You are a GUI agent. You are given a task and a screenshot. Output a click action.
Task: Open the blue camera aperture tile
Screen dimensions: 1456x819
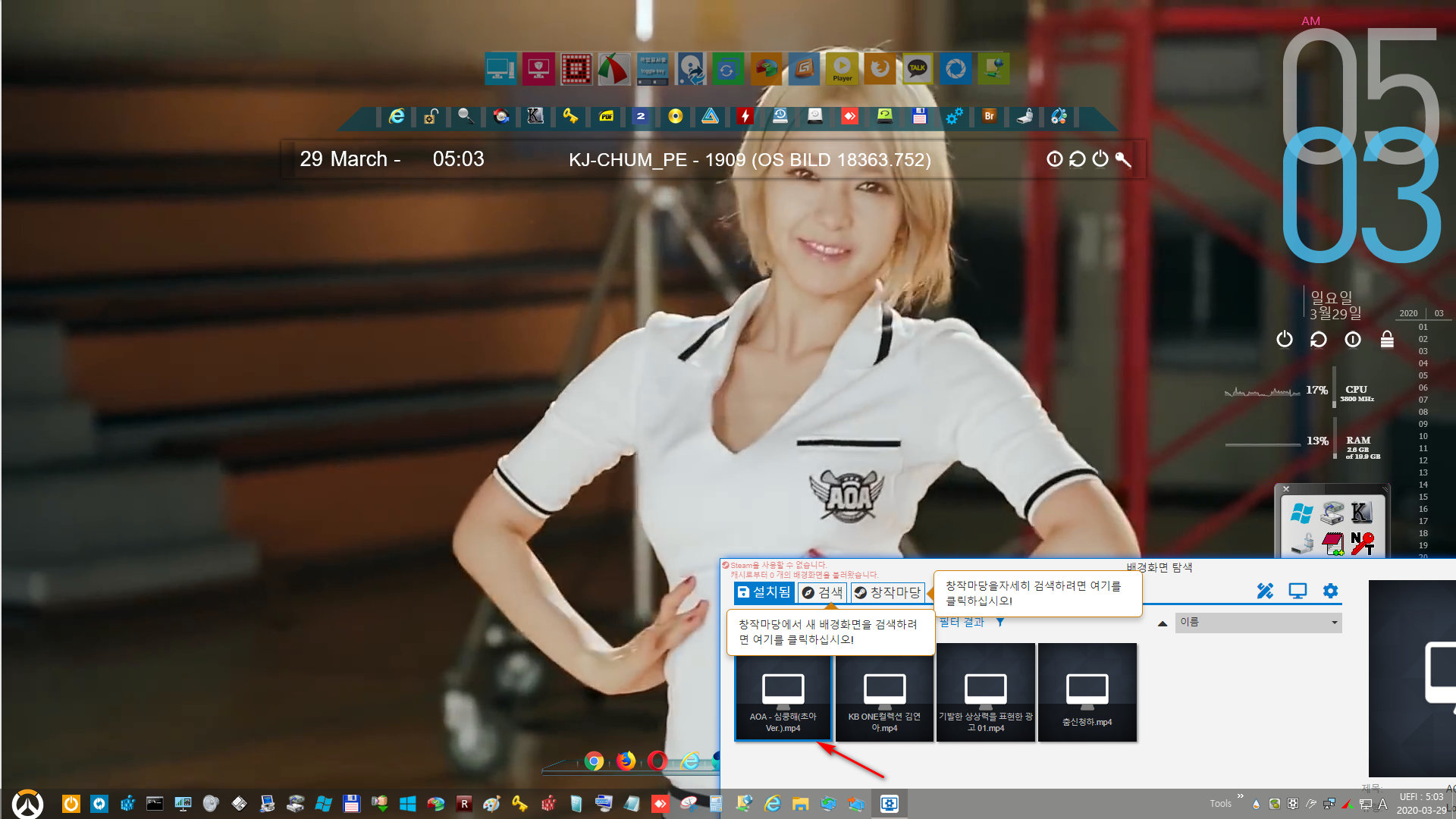(x=955, y=69)
